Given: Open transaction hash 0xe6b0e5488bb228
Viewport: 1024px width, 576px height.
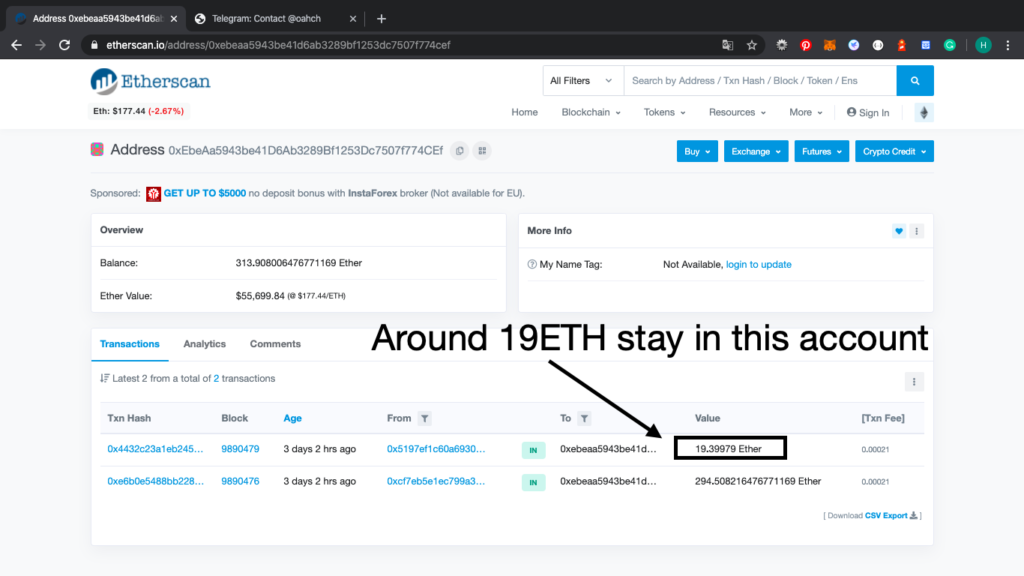Looking at the screenshot, I should (x=155, y=481).
